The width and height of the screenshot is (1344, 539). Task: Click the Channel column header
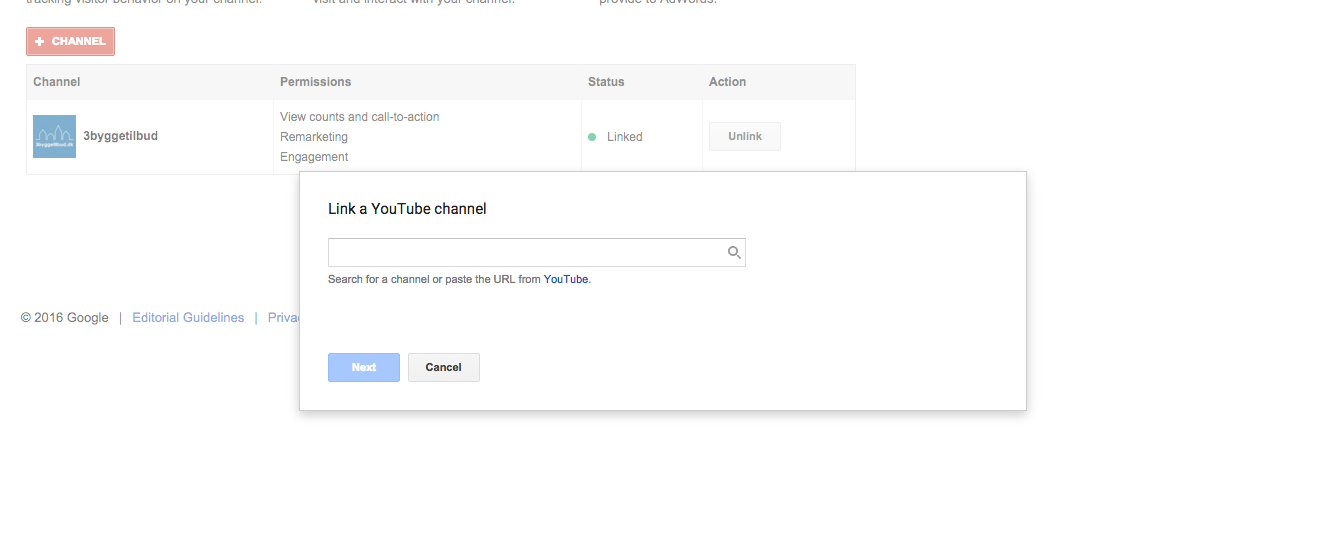[x=57, y=82]
